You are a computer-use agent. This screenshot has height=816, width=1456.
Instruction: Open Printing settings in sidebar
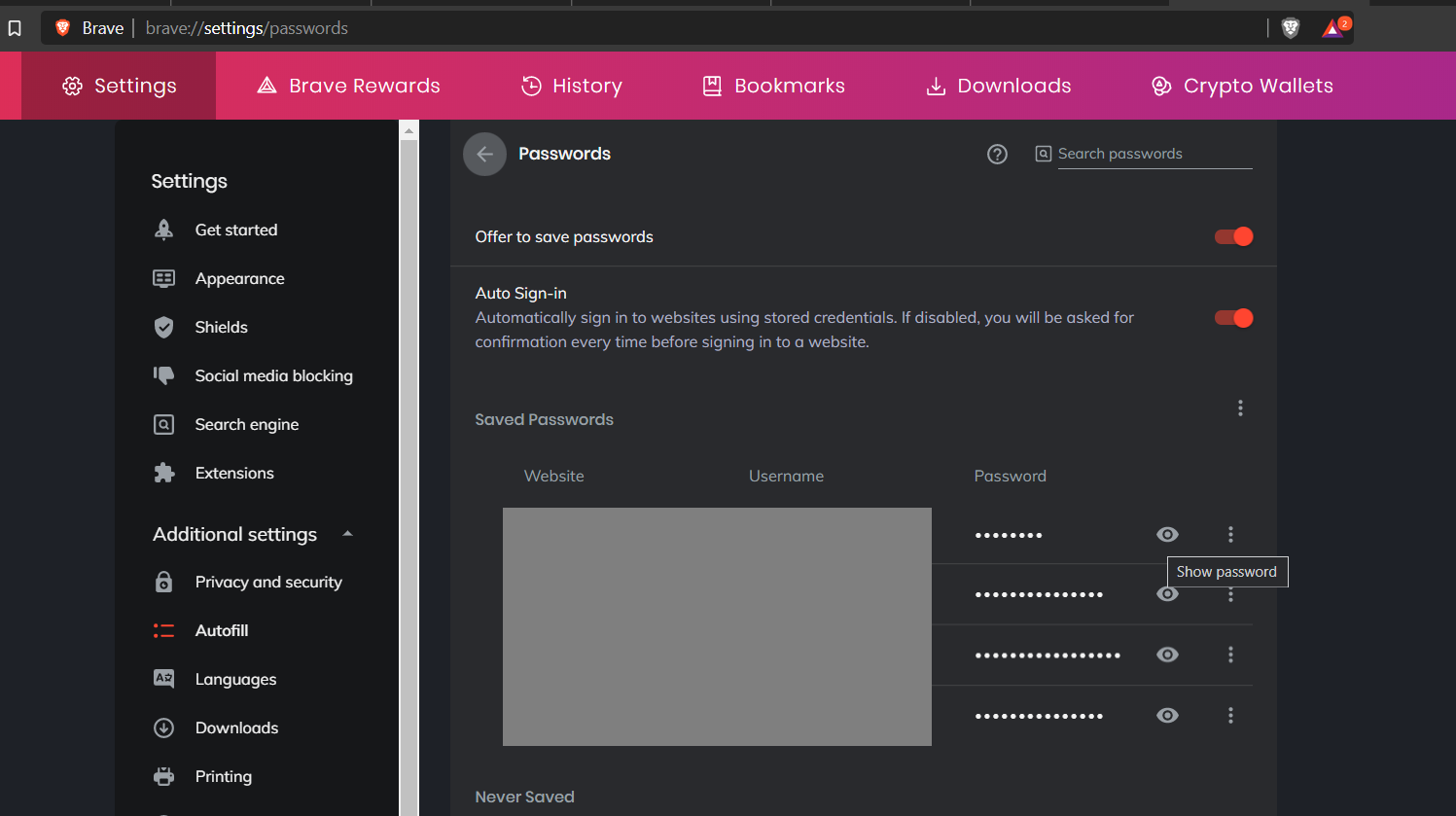point(224,776)
